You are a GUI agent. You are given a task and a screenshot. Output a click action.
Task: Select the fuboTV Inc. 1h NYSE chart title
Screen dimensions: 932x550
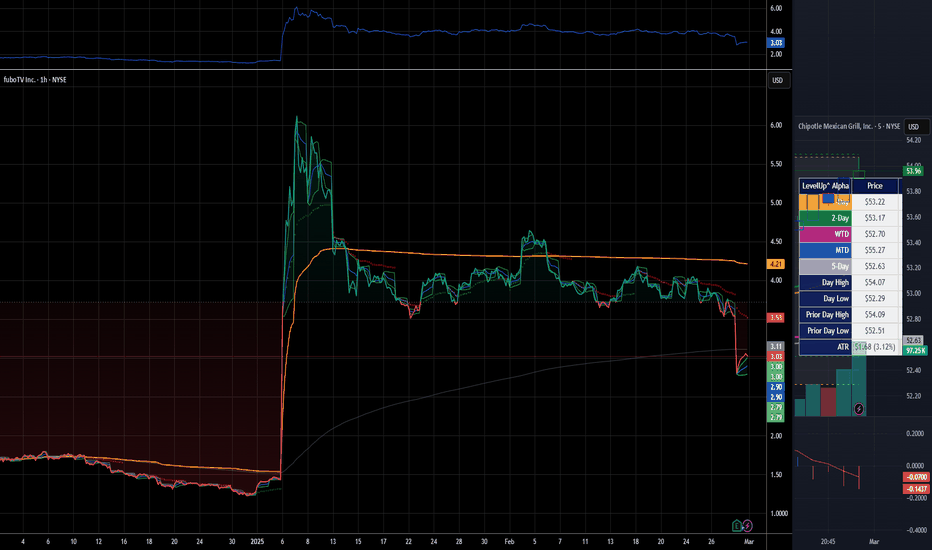[x=35, y=80]
